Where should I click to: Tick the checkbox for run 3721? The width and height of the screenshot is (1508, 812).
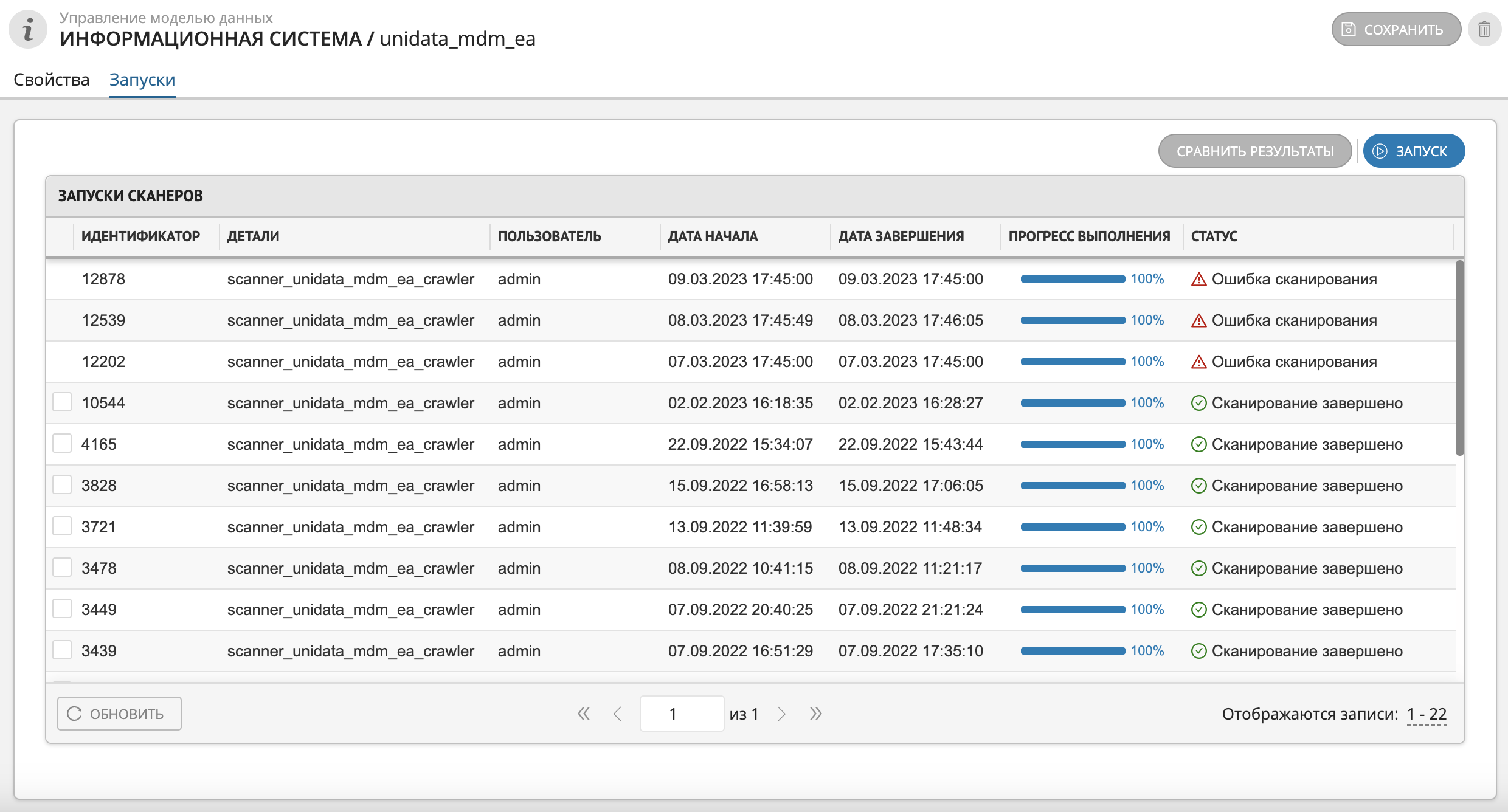tap(62, 526)
